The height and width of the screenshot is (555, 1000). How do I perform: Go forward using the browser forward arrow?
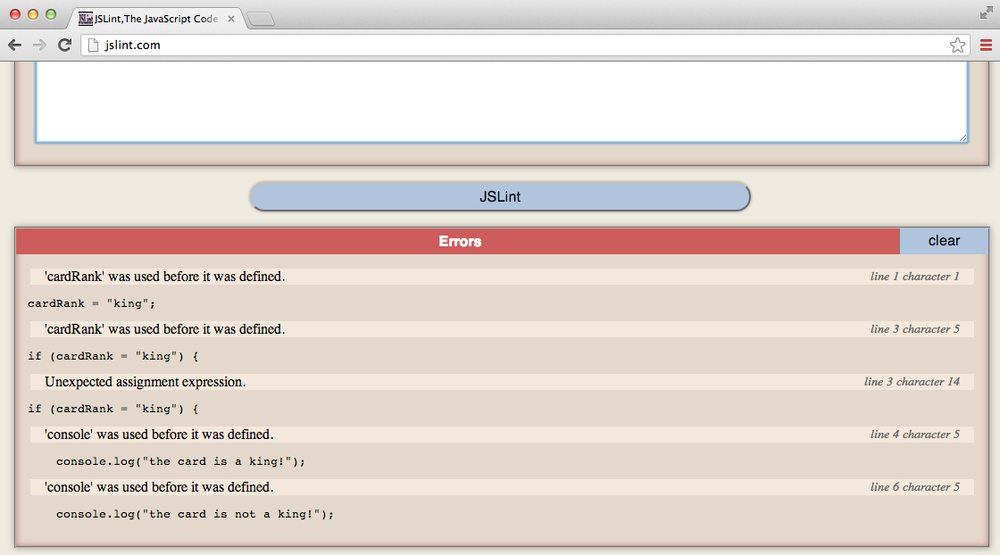click(40, 45)
